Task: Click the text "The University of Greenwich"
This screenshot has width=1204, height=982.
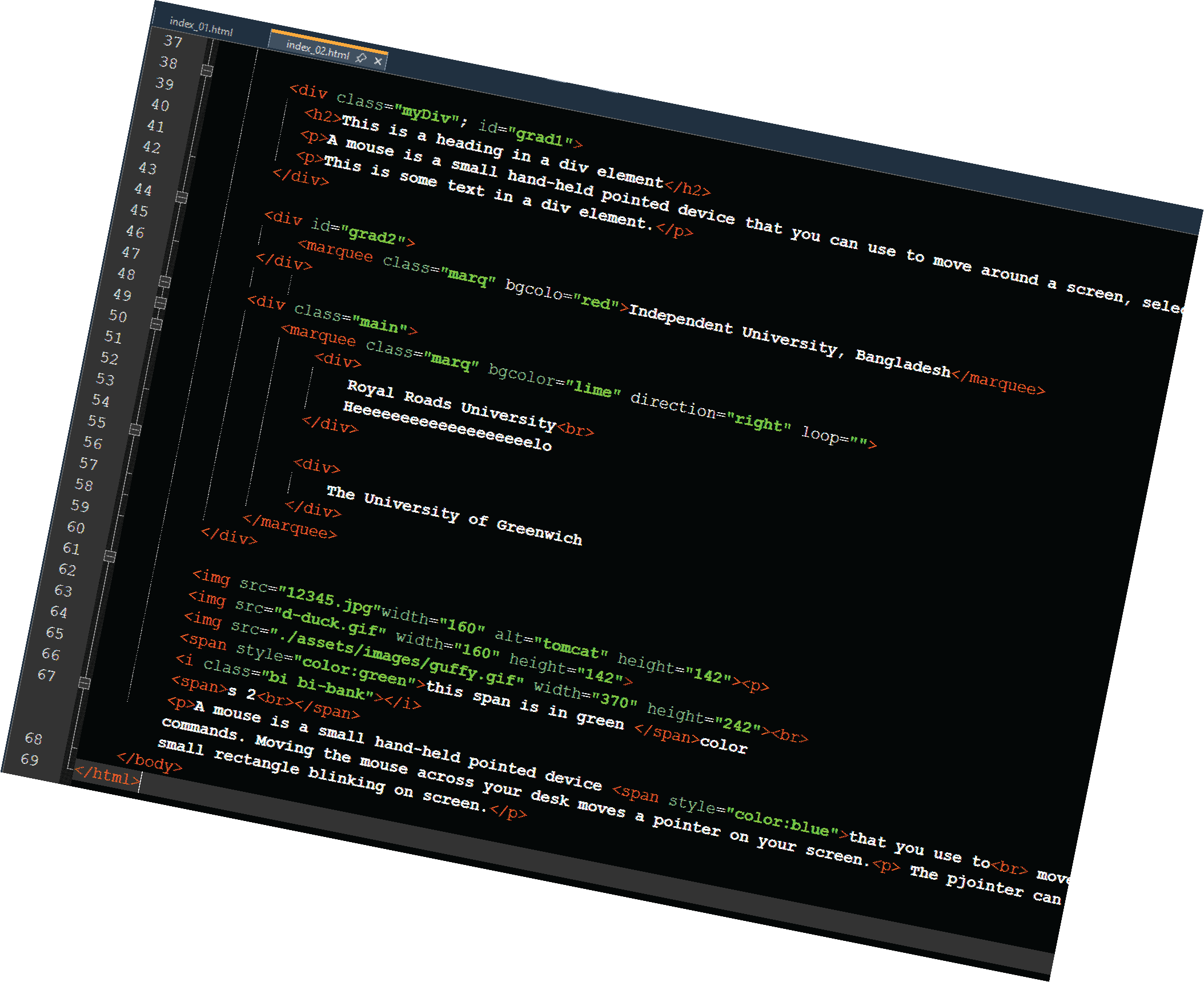Action: pyautogui.click(x=454, y=515)
